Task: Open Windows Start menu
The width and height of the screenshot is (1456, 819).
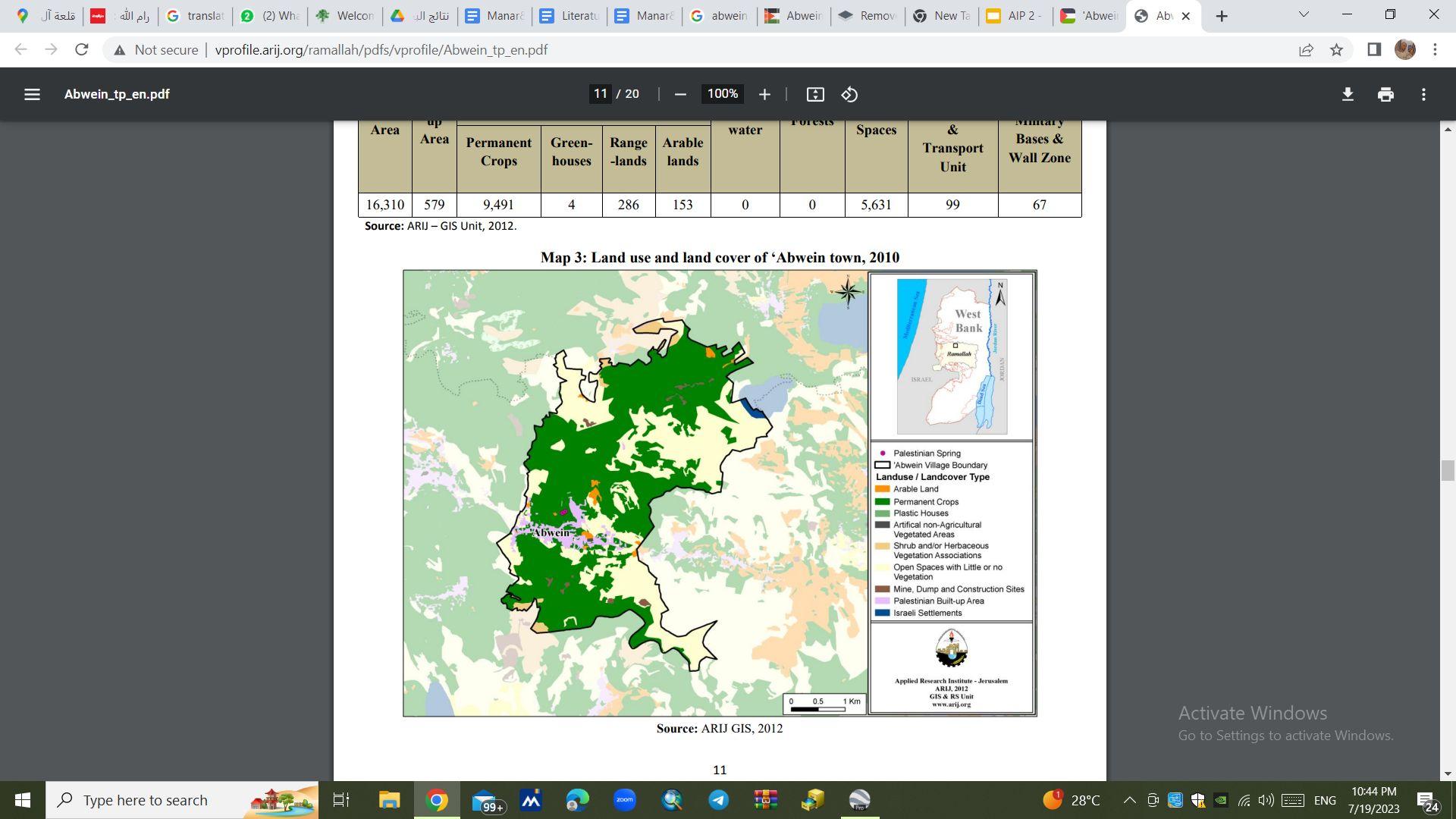Action: [23, 800]
